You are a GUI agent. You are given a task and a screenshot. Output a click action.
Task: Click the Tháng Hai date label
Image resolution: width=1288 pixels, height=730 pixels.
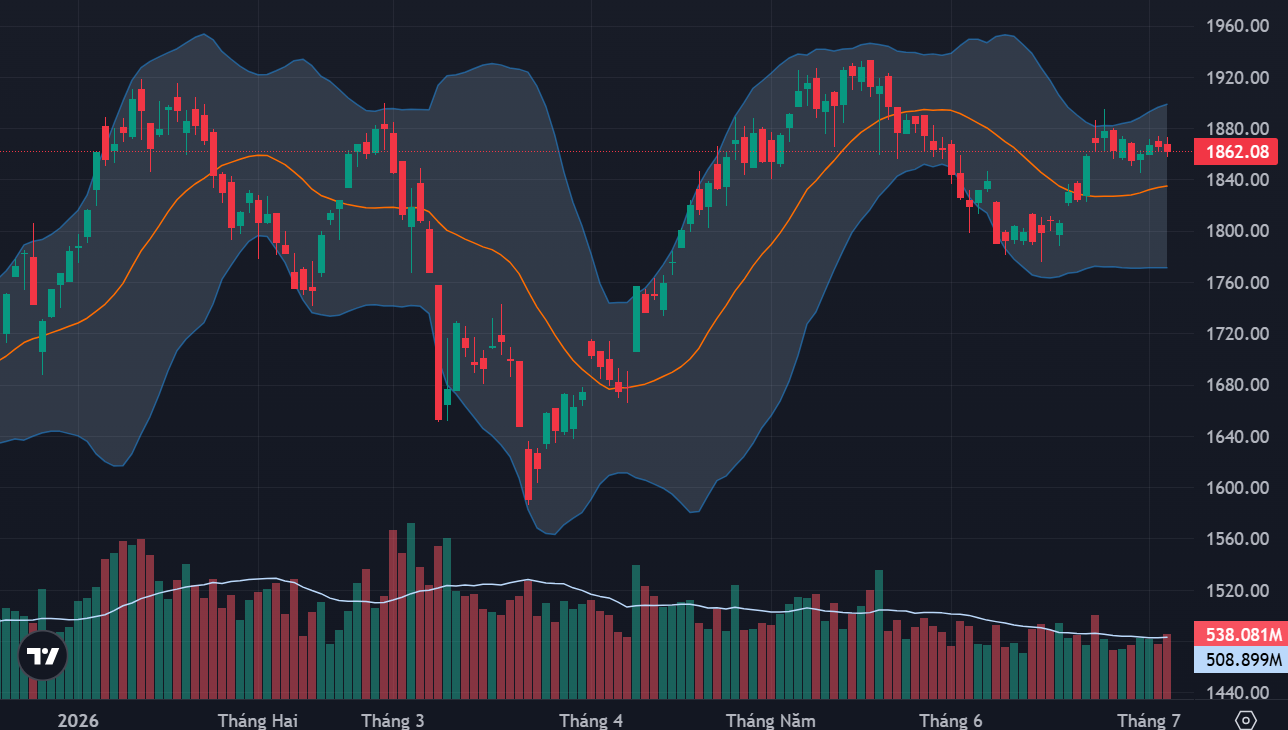coord(257,720)
